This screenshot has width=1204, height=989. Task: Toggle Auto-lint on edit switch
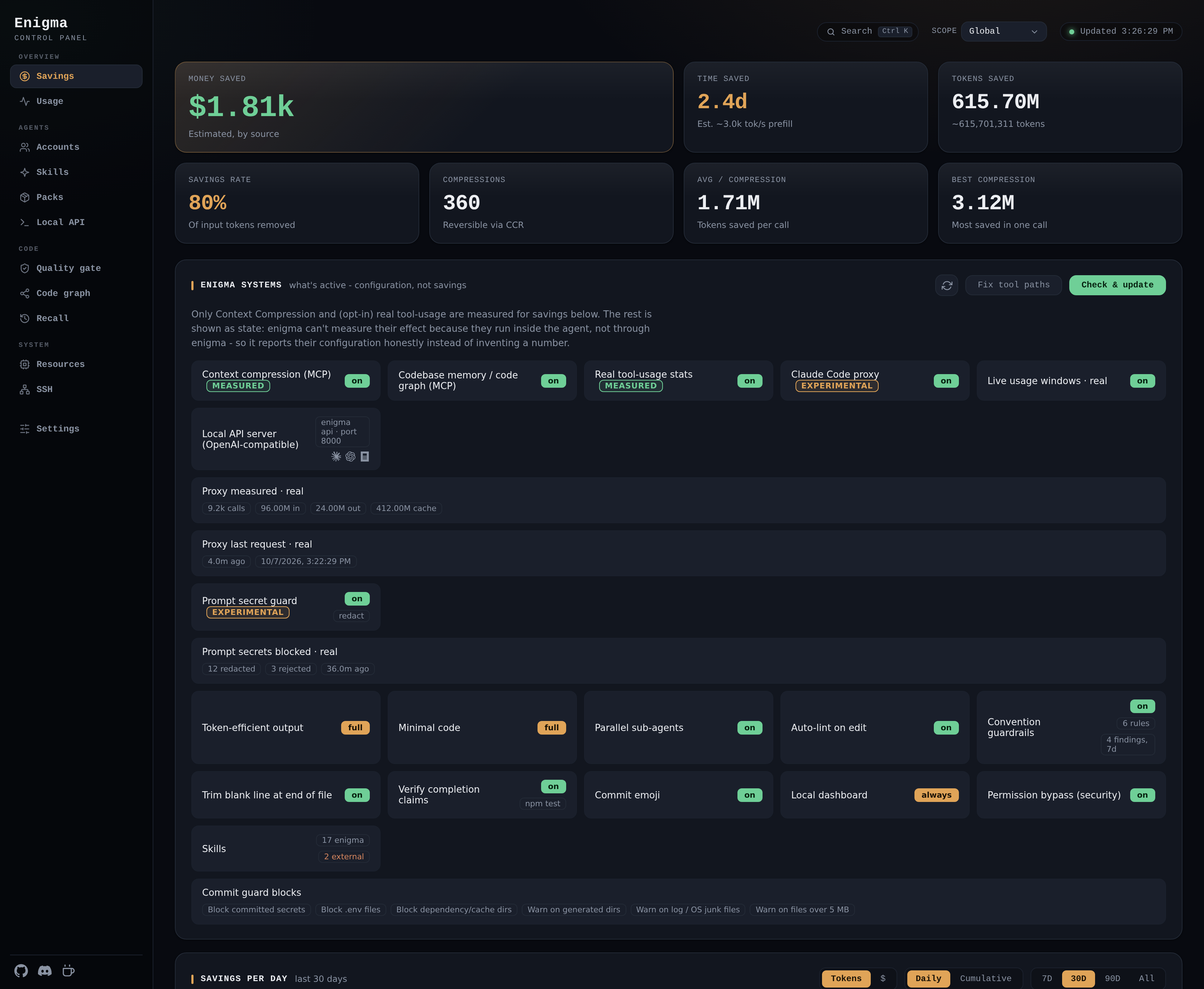click(946, 727)
